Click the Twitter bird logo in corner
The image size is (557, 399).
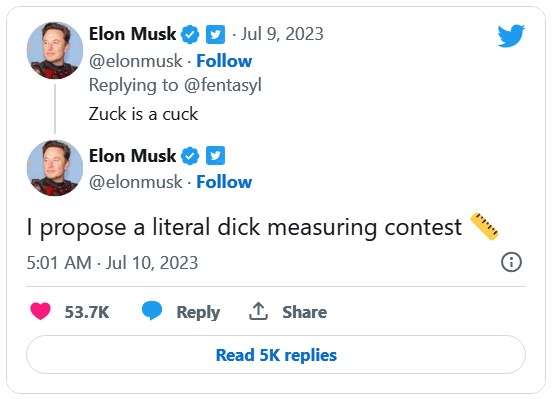point(511,36)
